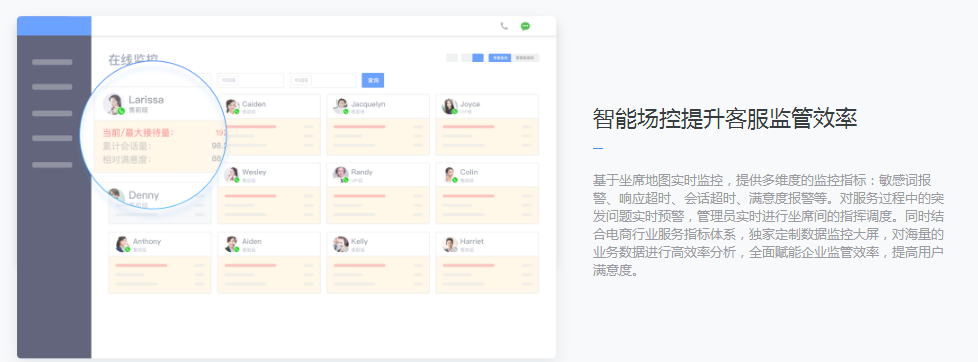Click the red progress bar in Kelly's card
This screenshot has width=978, height=362.
tap(359, 265)
